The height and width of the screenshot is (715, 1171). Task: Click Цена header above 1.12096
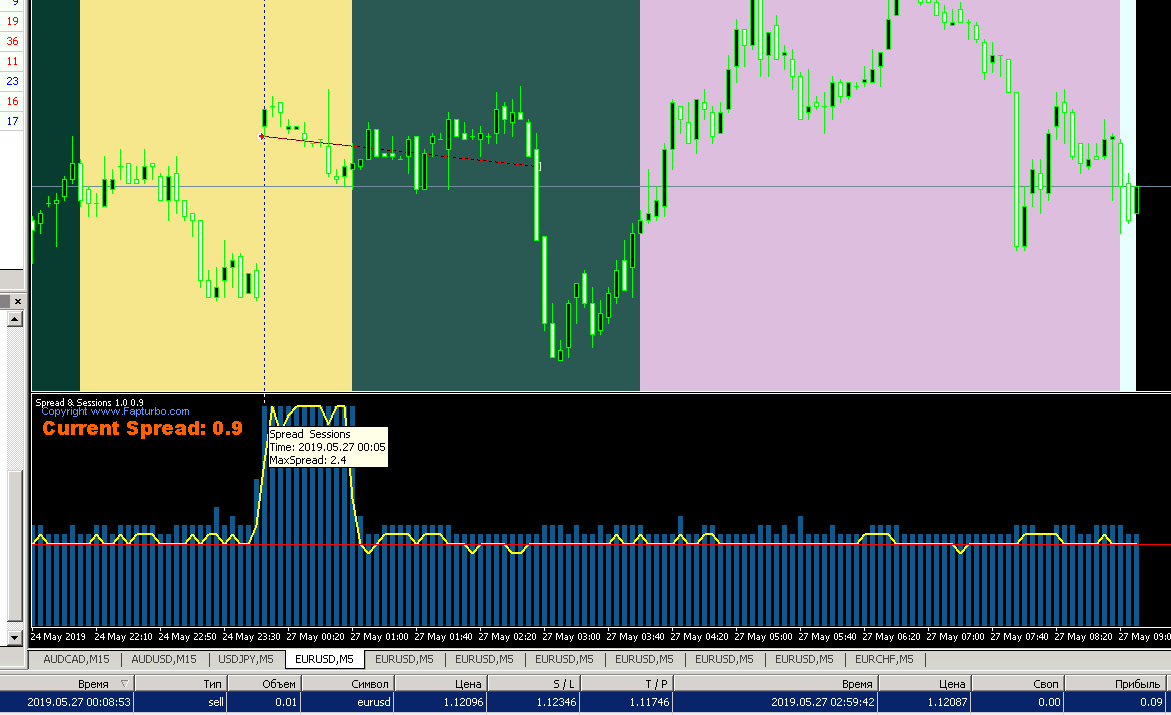[x=441, y=684]
